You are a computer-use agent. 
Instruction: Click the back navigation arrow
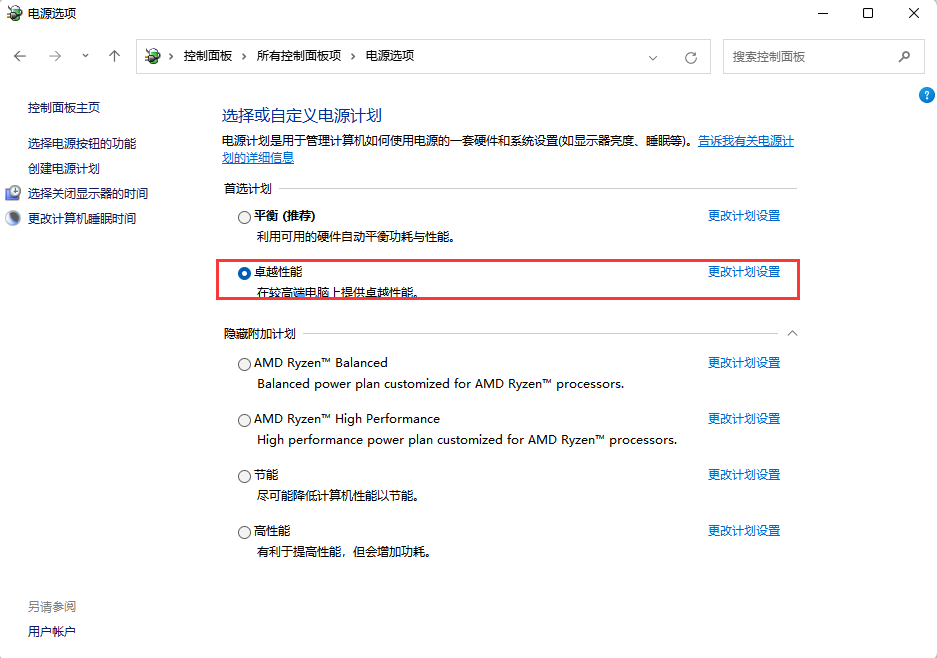(x=20, y=56)
